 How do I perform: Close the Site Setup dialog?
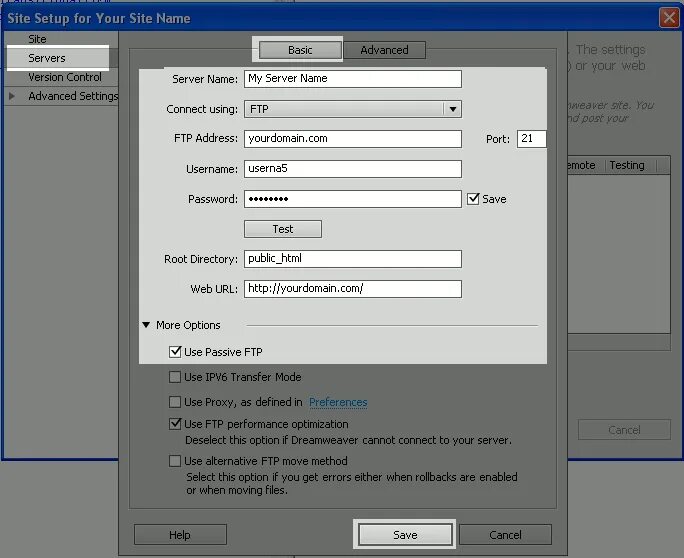(669, 18)
